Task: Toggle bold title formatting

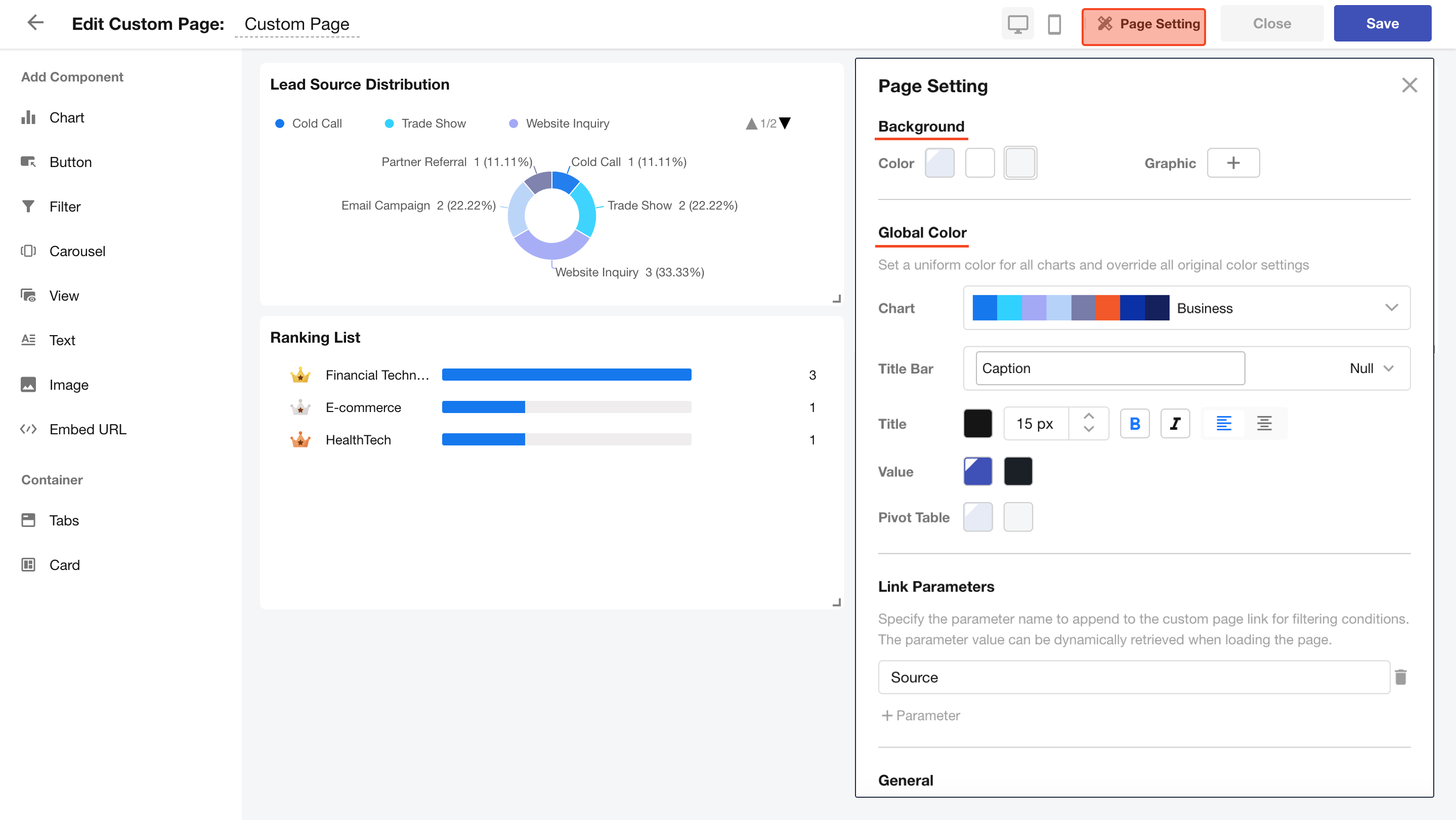Action: 1134,424
